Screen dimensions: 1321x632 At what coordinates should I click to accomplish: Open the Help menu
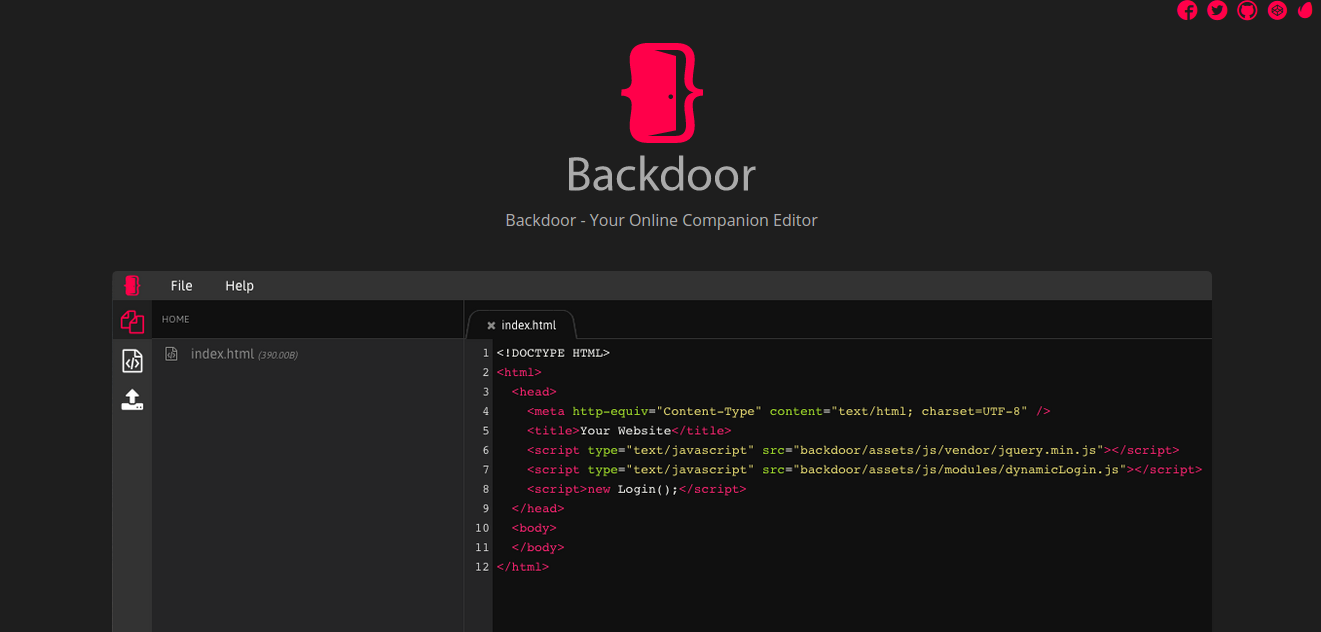(x=239, y=286)
